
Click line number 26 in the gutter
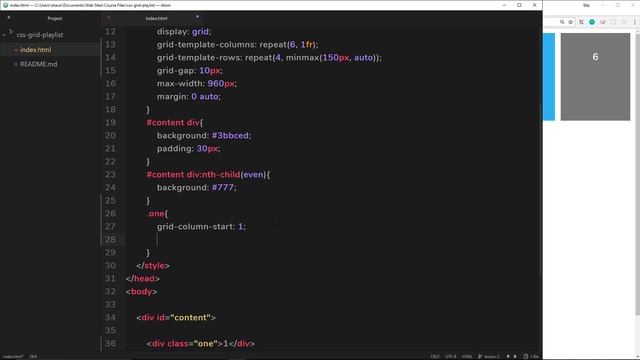[x=110, y=213]
